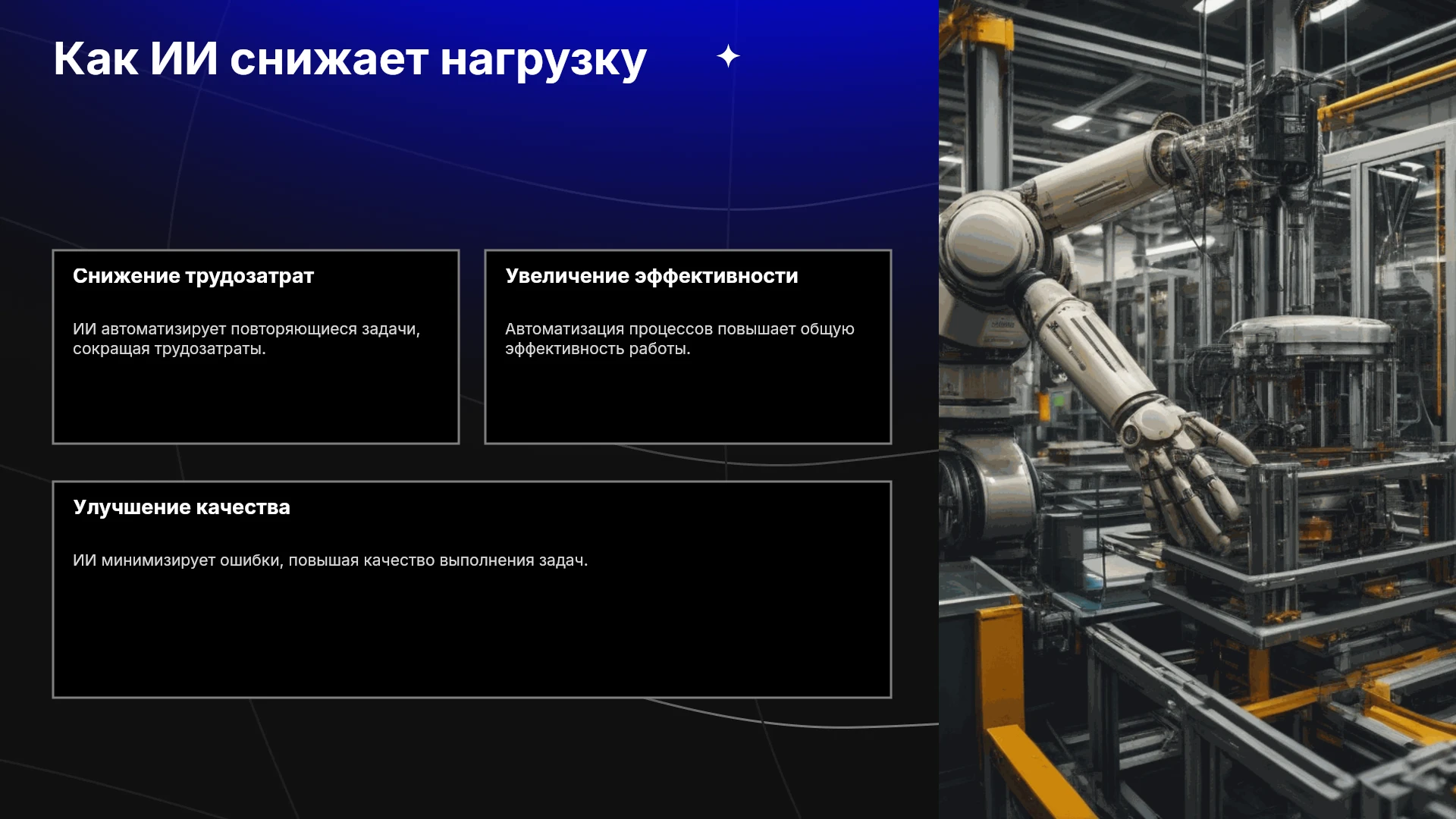
Task: Click the "Улучшение качества" card heading
Action: [181, 507]
